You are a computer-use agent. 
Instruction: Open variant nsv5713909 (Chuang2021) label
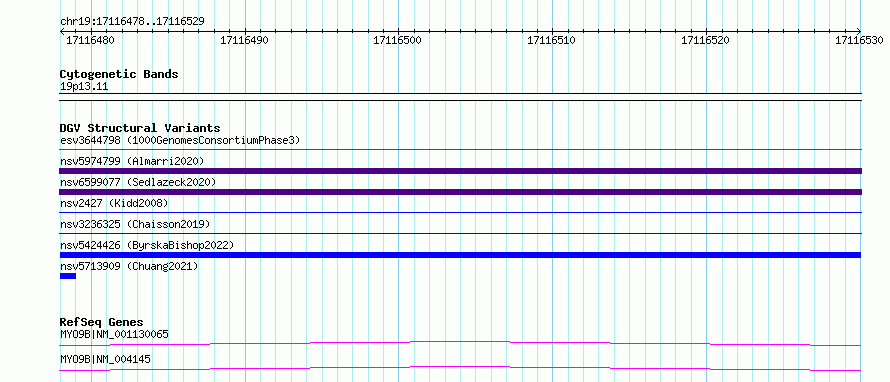[129, 266]
